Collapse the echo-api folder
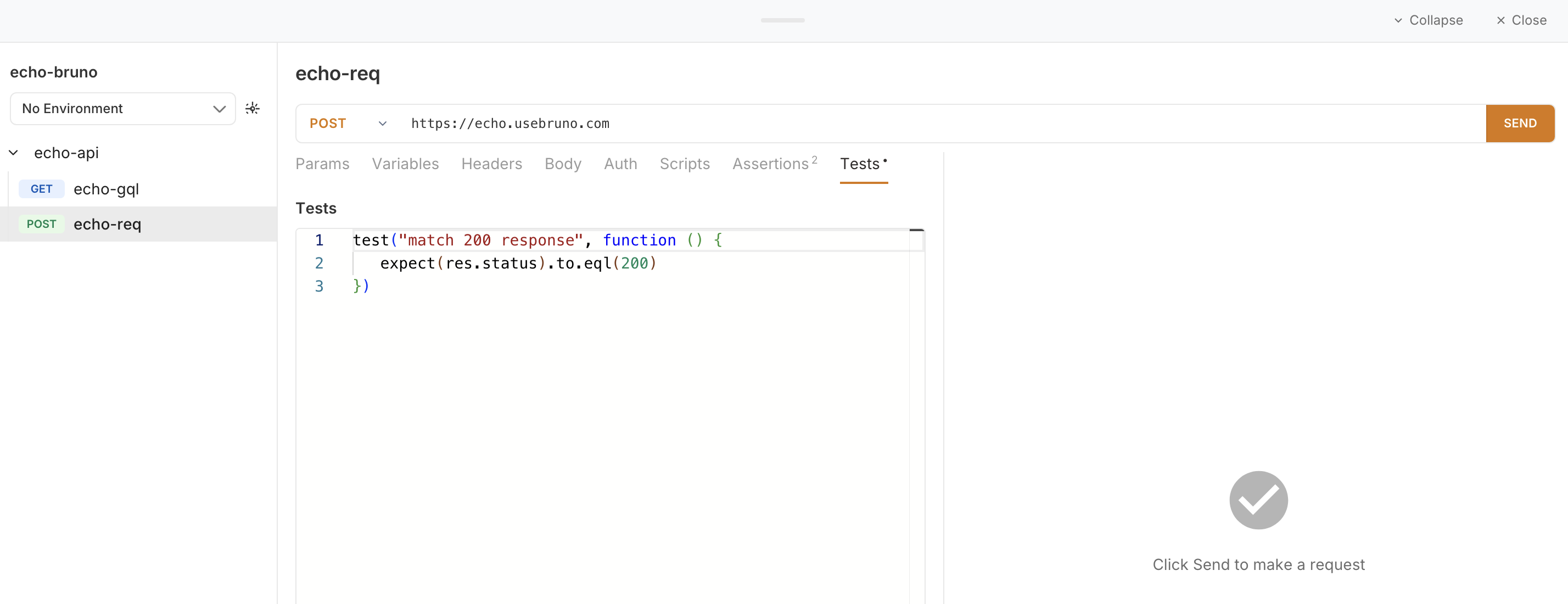1568x604 pixels. point(13,152)
